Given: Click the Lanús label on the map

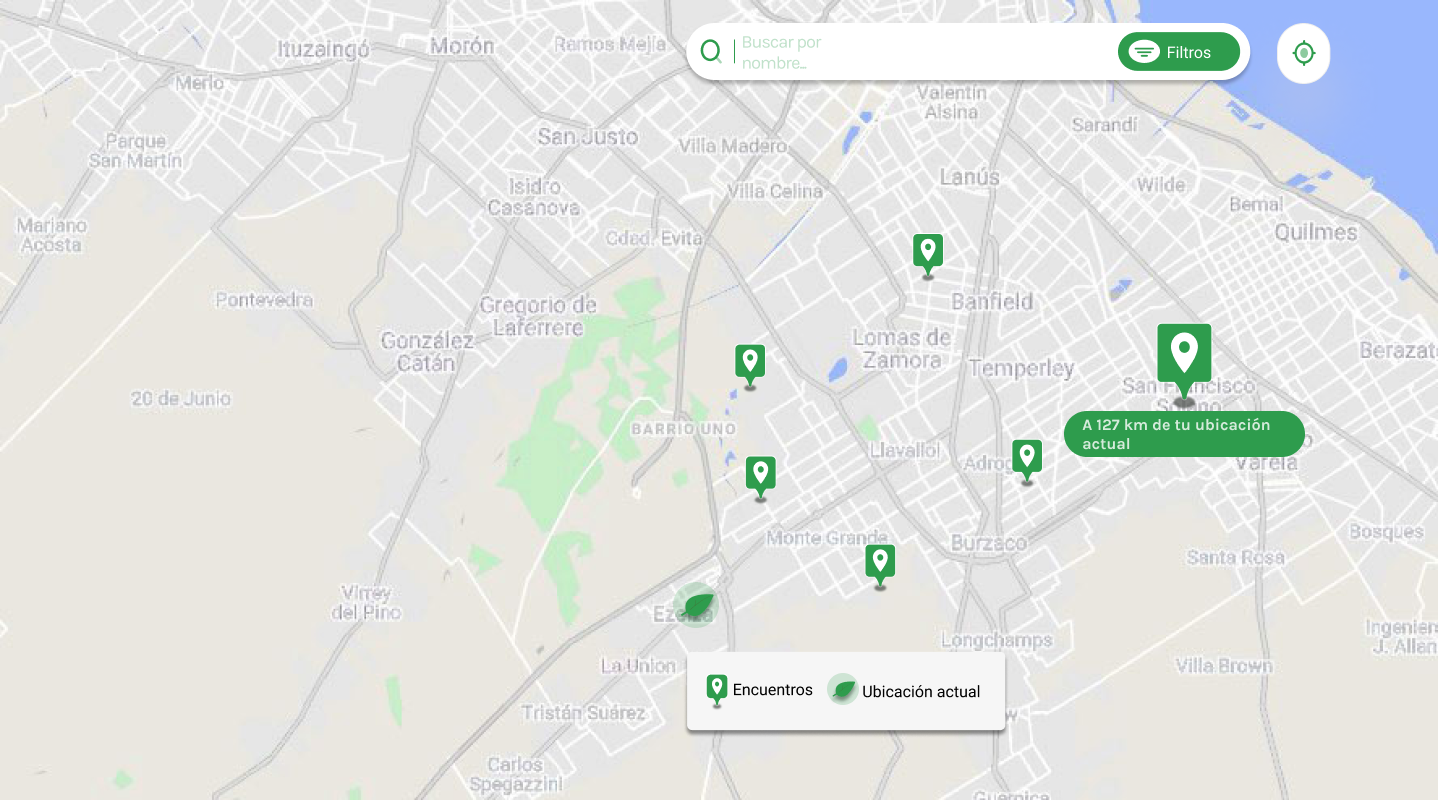Looking at the screenshot, I should point(969,177).
